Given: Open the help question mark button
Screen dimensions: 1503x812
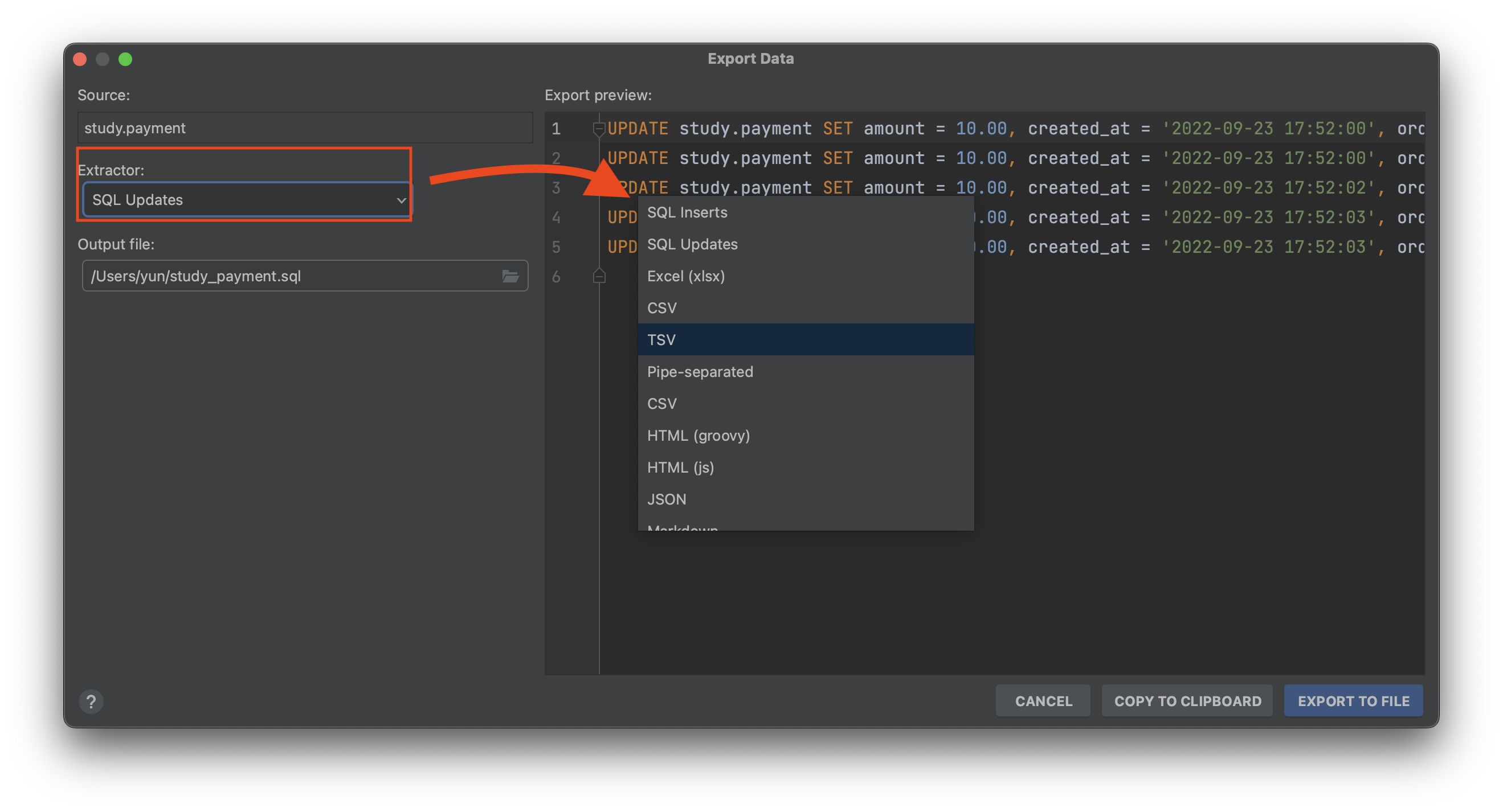Looking at the screenshot, I should click(x=91, y=701).
